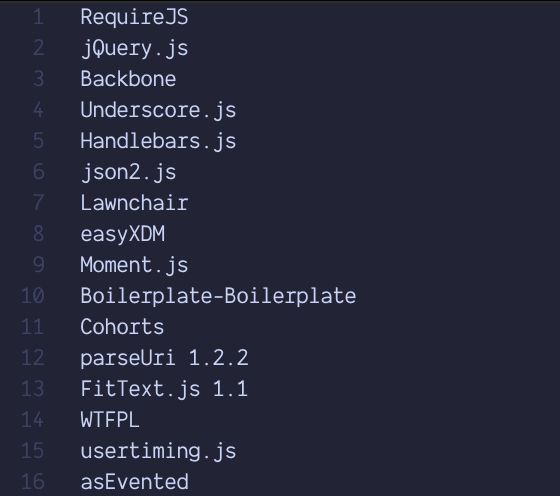Click the WTFPL line
This screenshot has width=560, height=496.
(110, 420)
